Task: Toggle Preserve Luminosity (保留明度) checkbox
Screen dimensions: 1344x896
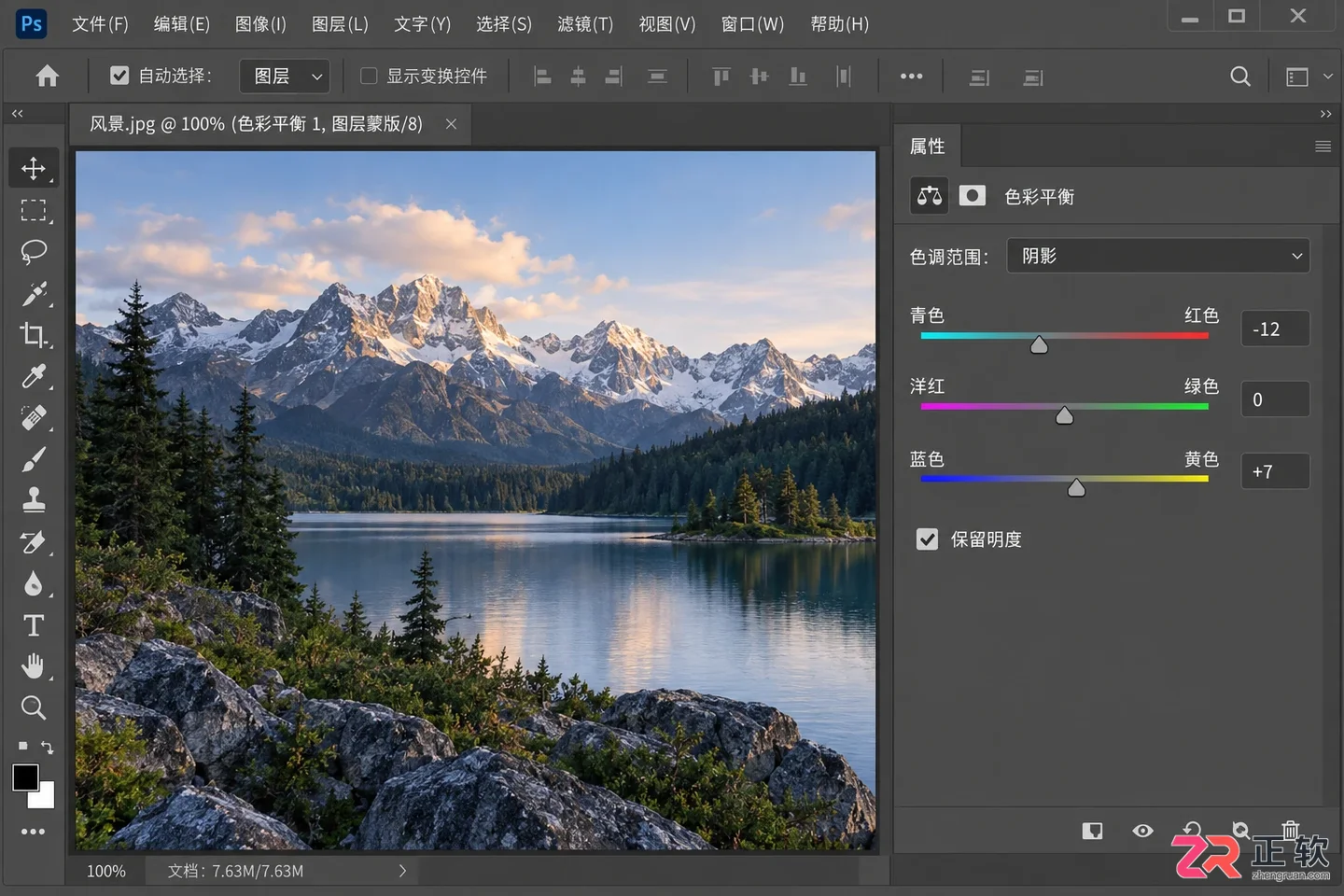Action: pos(927,539)
